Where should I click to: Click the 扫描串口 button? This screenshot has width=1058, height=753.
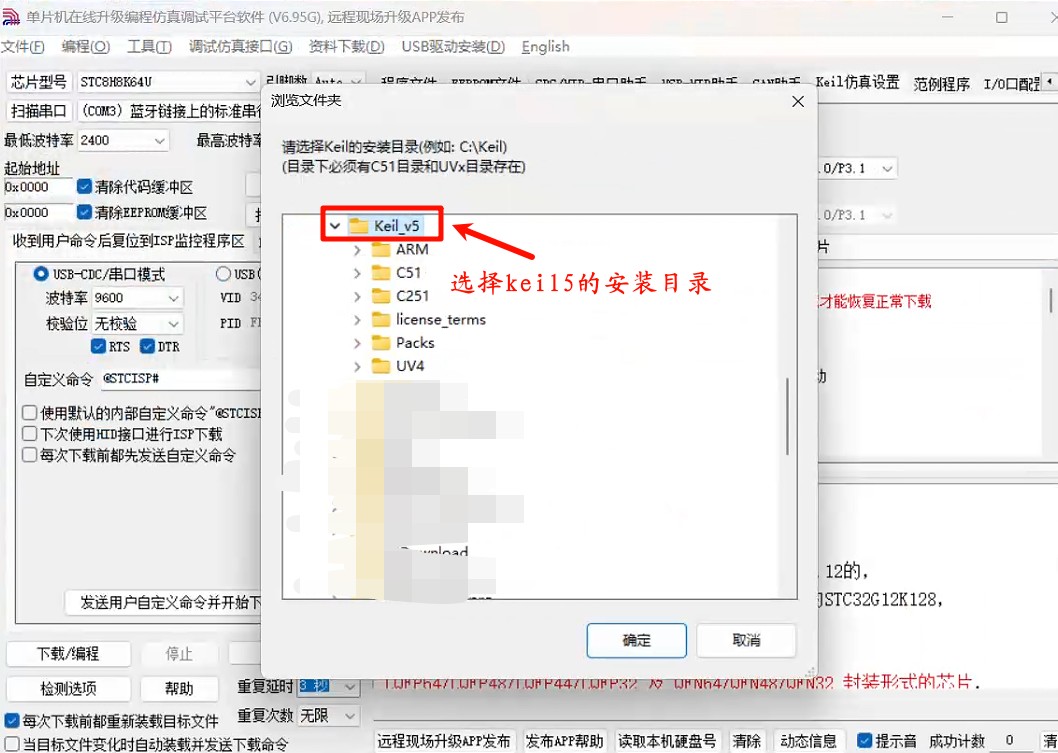38,111
